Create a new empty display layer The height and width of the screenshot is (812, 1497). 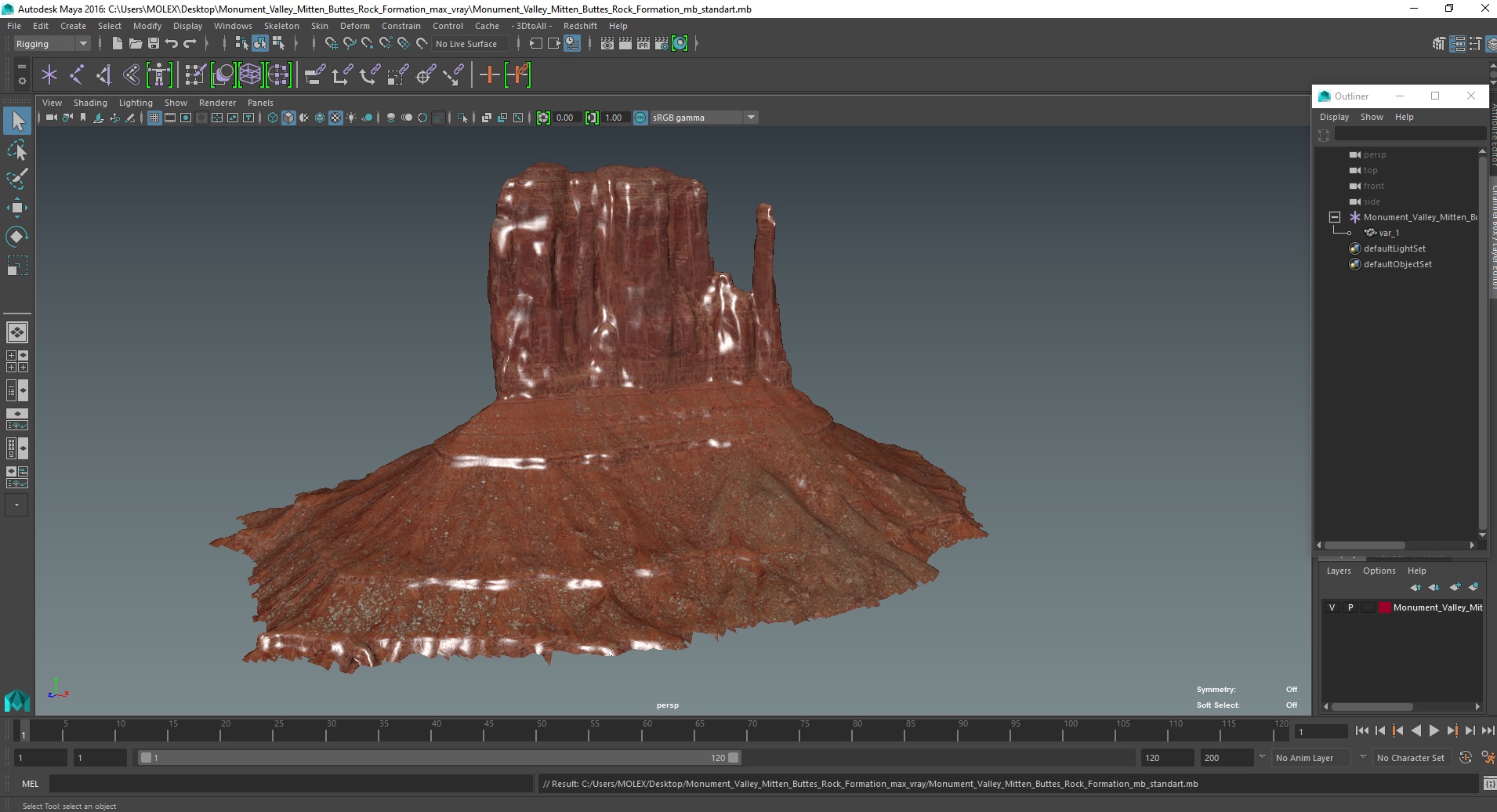(1455, 587)
